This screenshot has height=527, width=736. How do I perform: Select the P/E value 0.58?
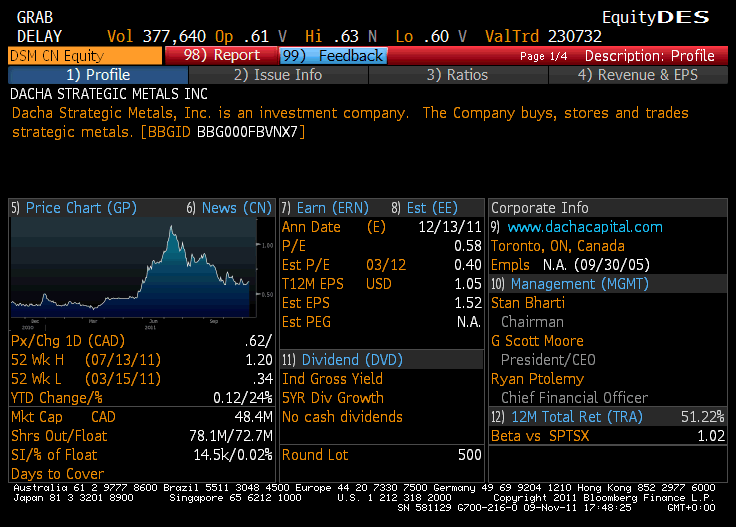468,246
